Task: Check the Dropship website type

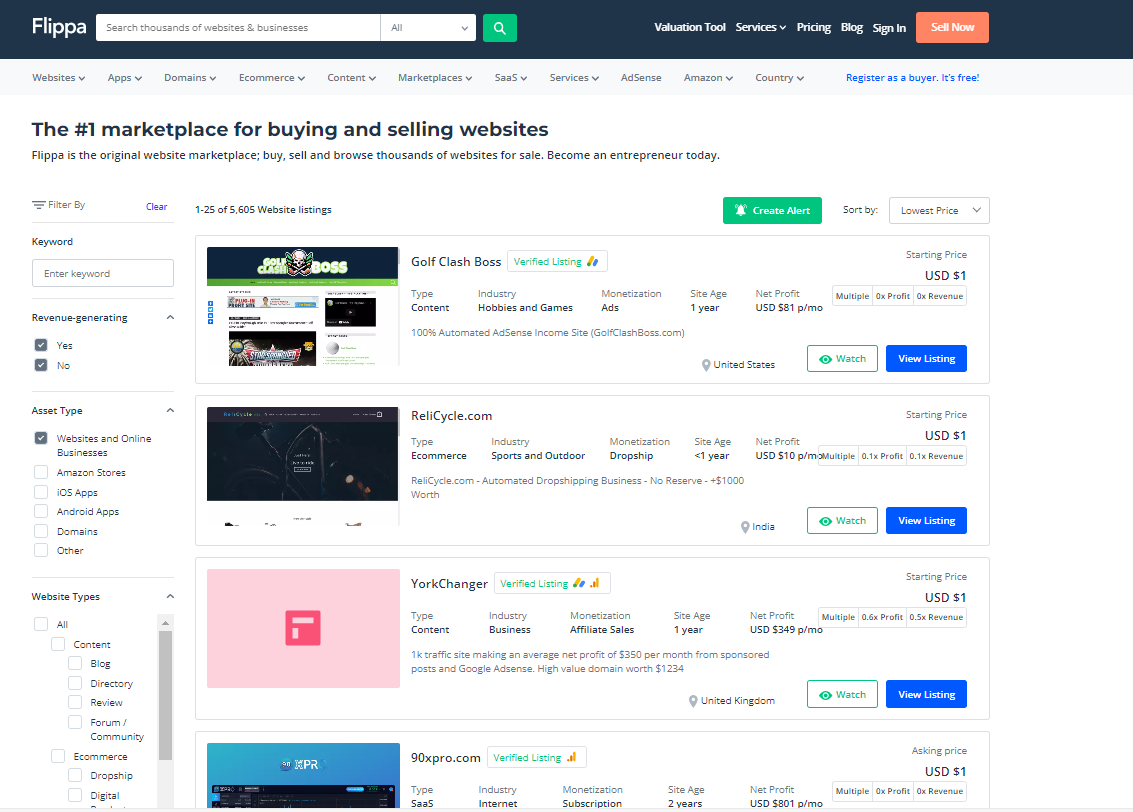Action: 75,775
